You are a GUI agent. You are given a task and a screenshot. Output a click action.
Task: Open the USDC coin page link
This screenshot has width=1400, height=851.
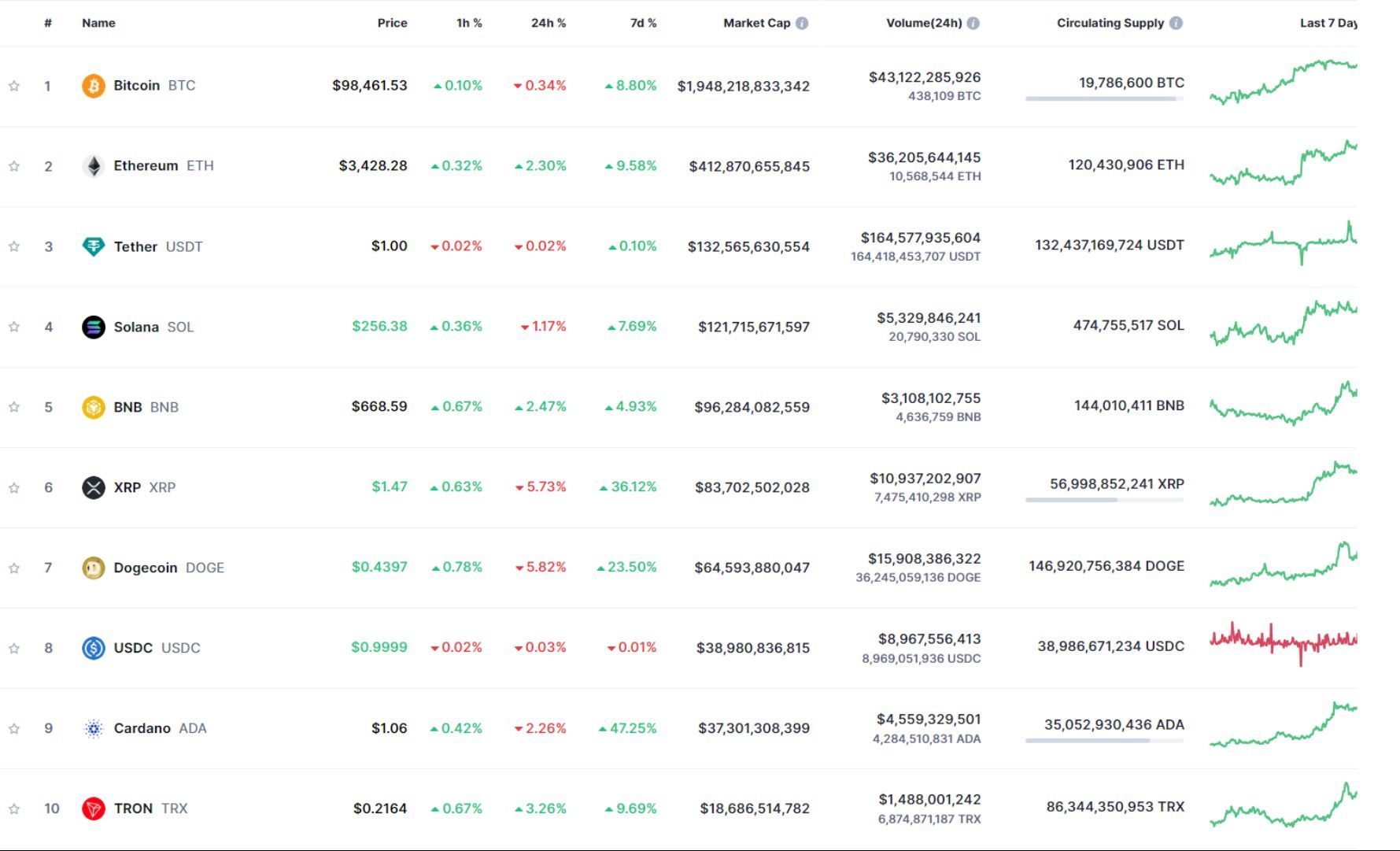pos(132,647)
